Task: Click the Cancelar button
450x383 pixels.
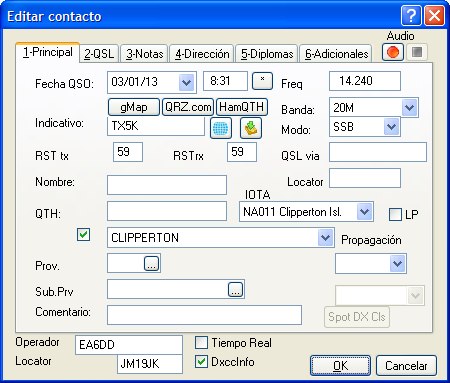Action: (406, 366)
